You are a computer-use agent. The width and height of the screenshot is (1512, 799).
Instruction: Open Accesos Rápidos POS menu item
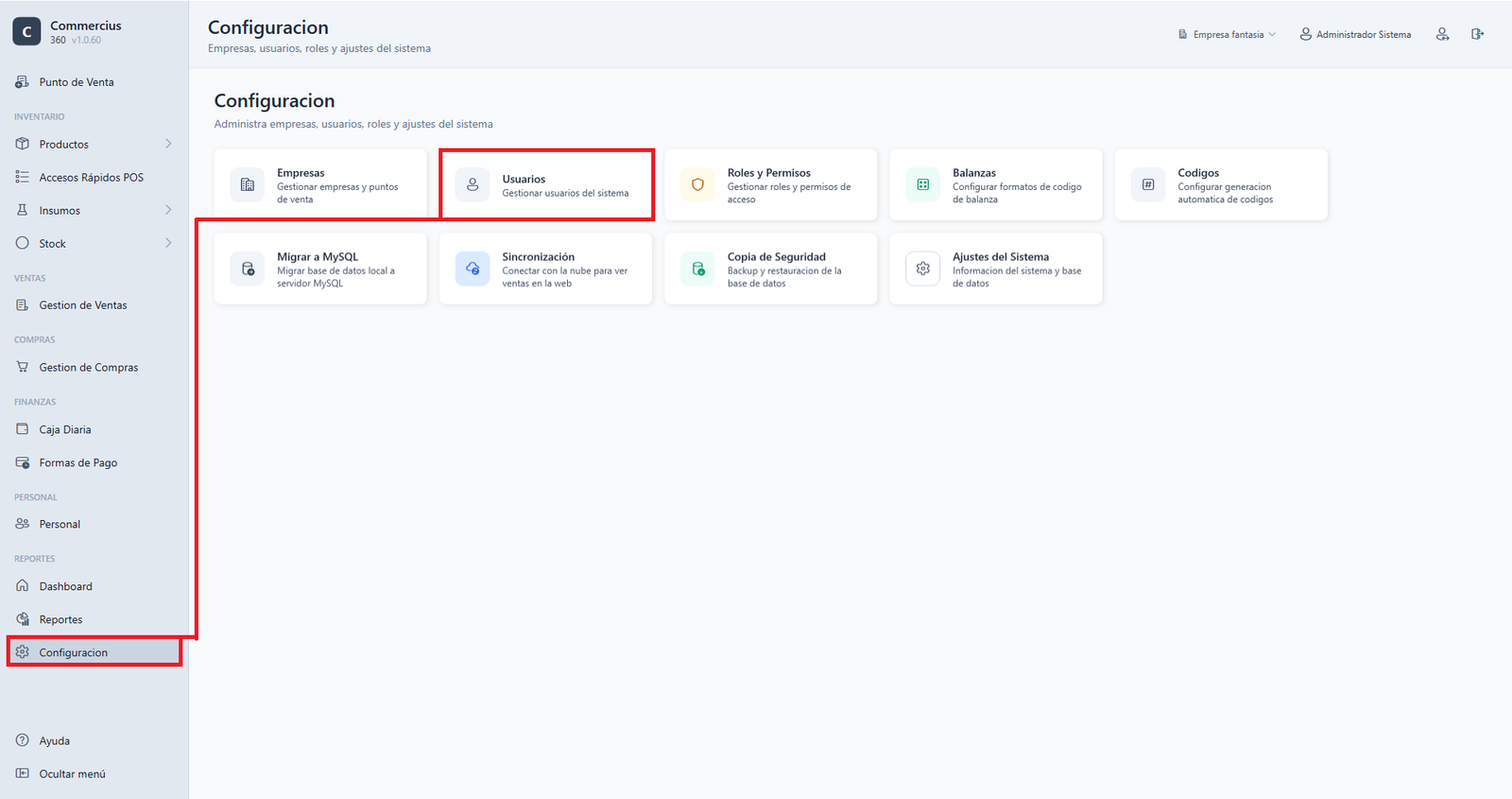coord(94,177)
